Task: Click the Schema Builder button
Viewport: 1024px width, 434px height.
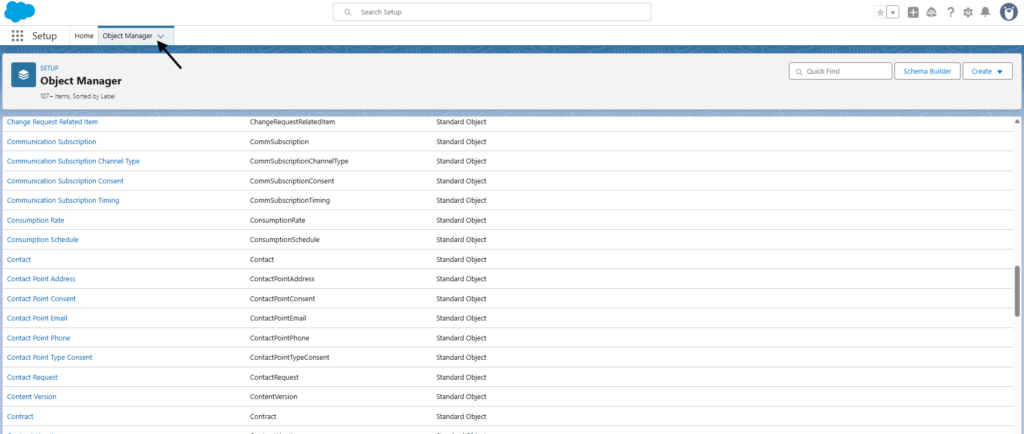Action: 929,71
